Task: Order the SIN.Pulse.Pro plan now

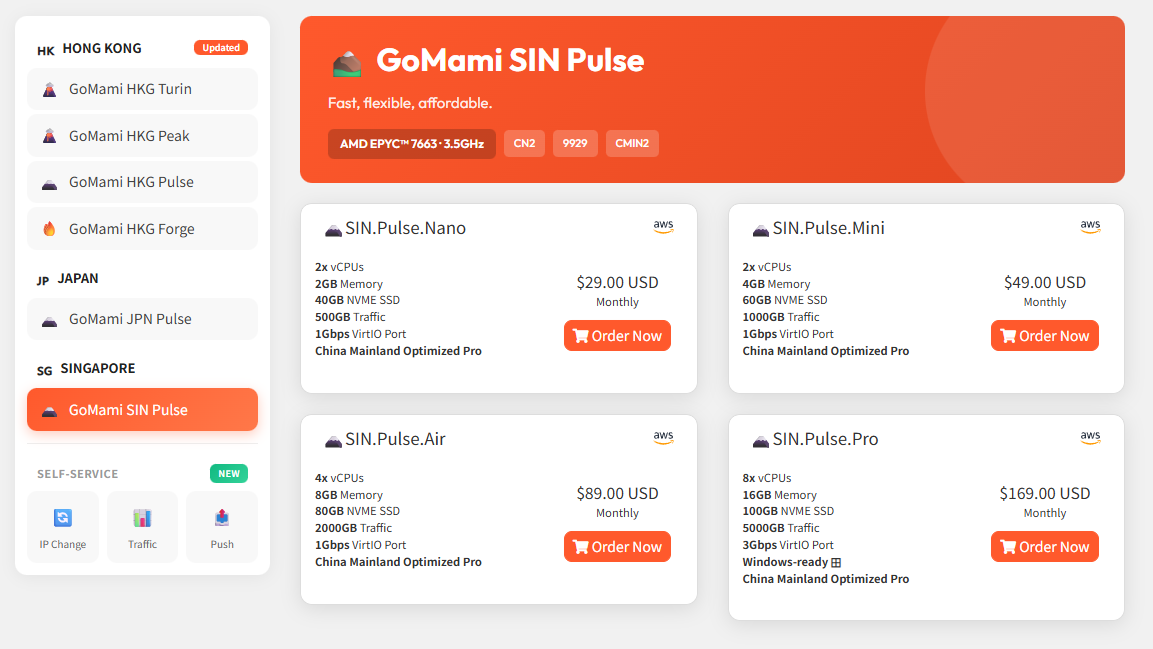Action: (x=1044, y=547)
